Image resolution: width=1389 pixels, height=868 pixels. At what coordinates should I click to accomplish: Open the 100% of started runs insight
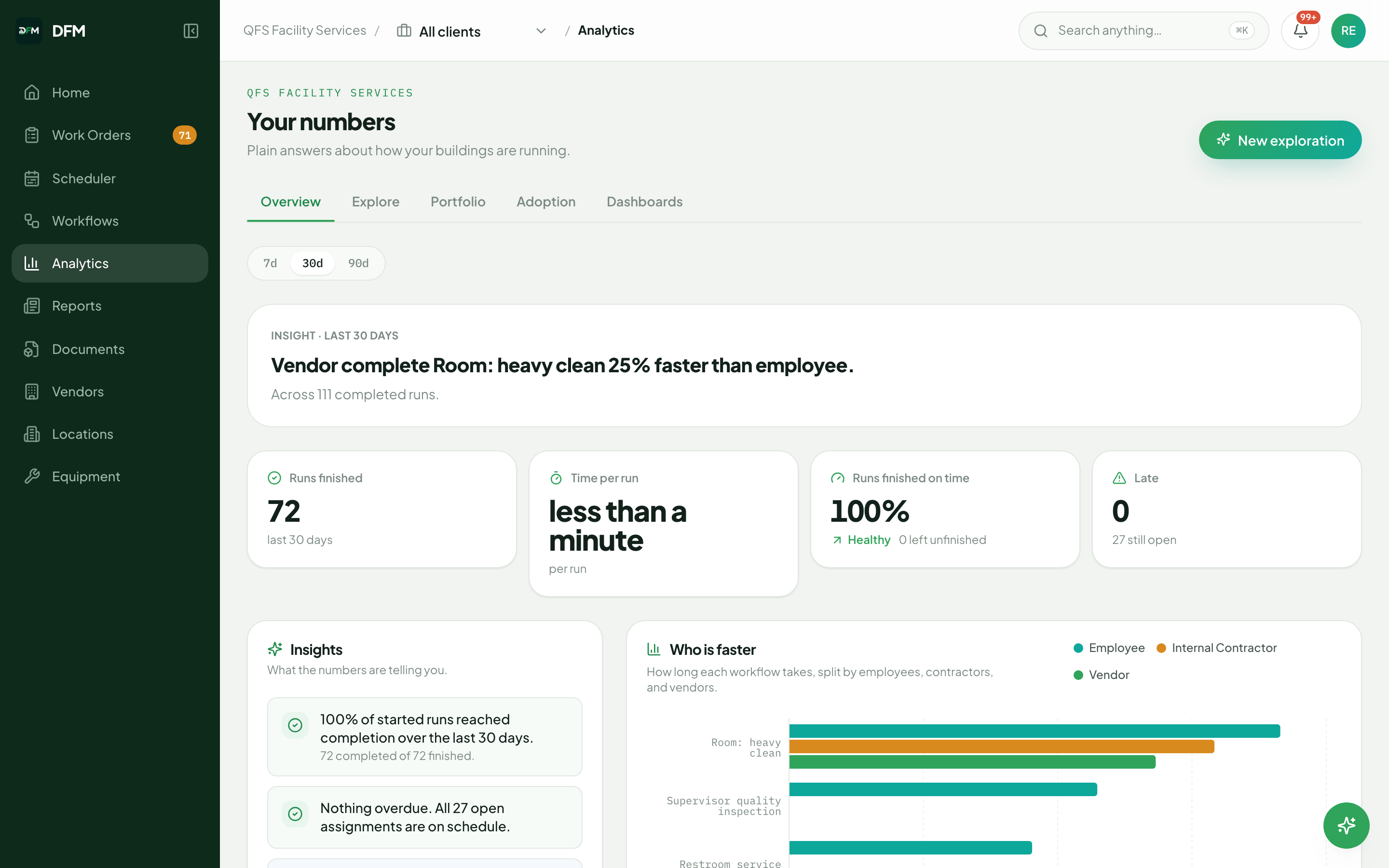425,736
